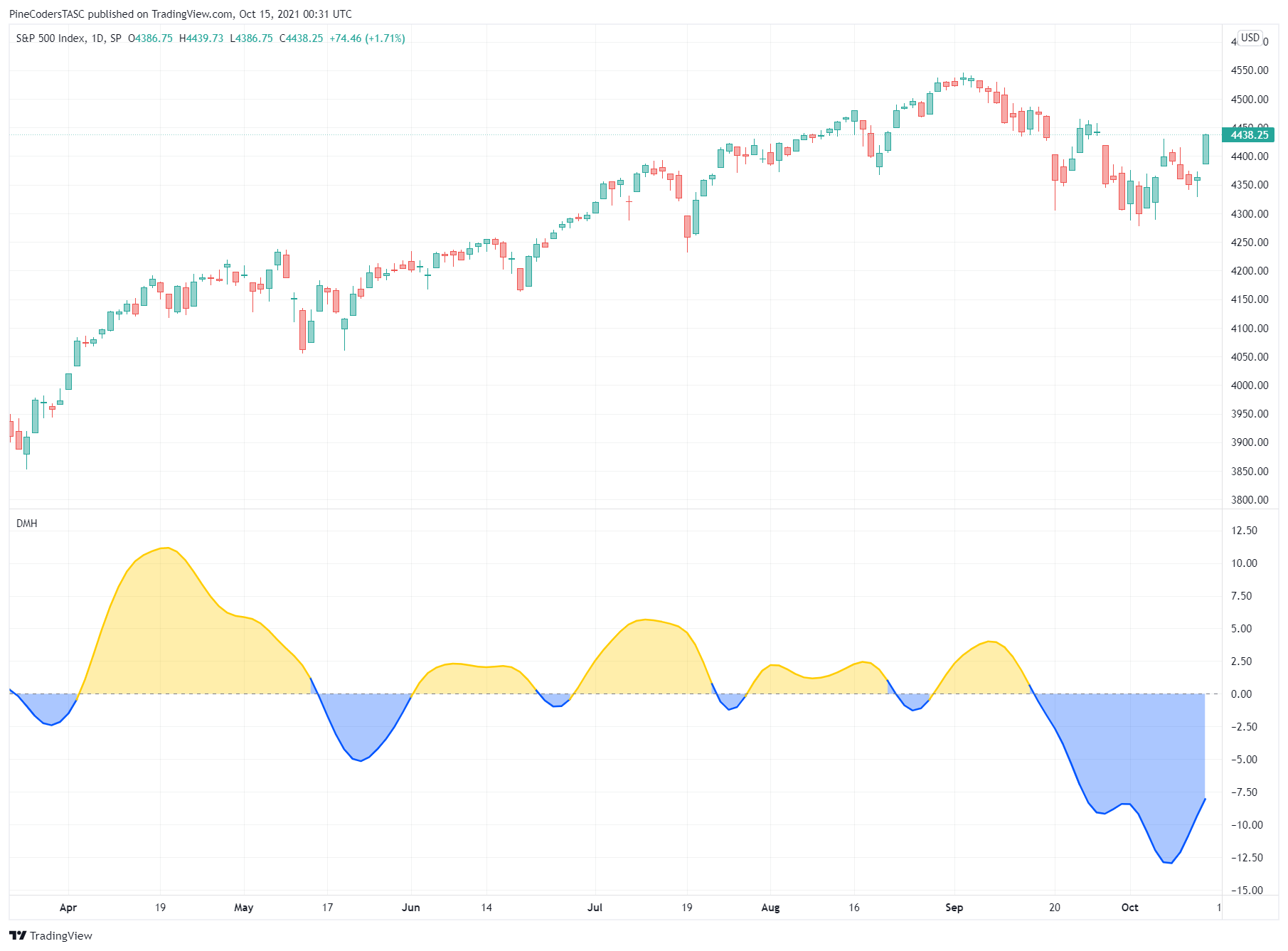The image size is (1288, 951).
Task: Click the 3800.00 price axis label
Action: click(1250, 500)
